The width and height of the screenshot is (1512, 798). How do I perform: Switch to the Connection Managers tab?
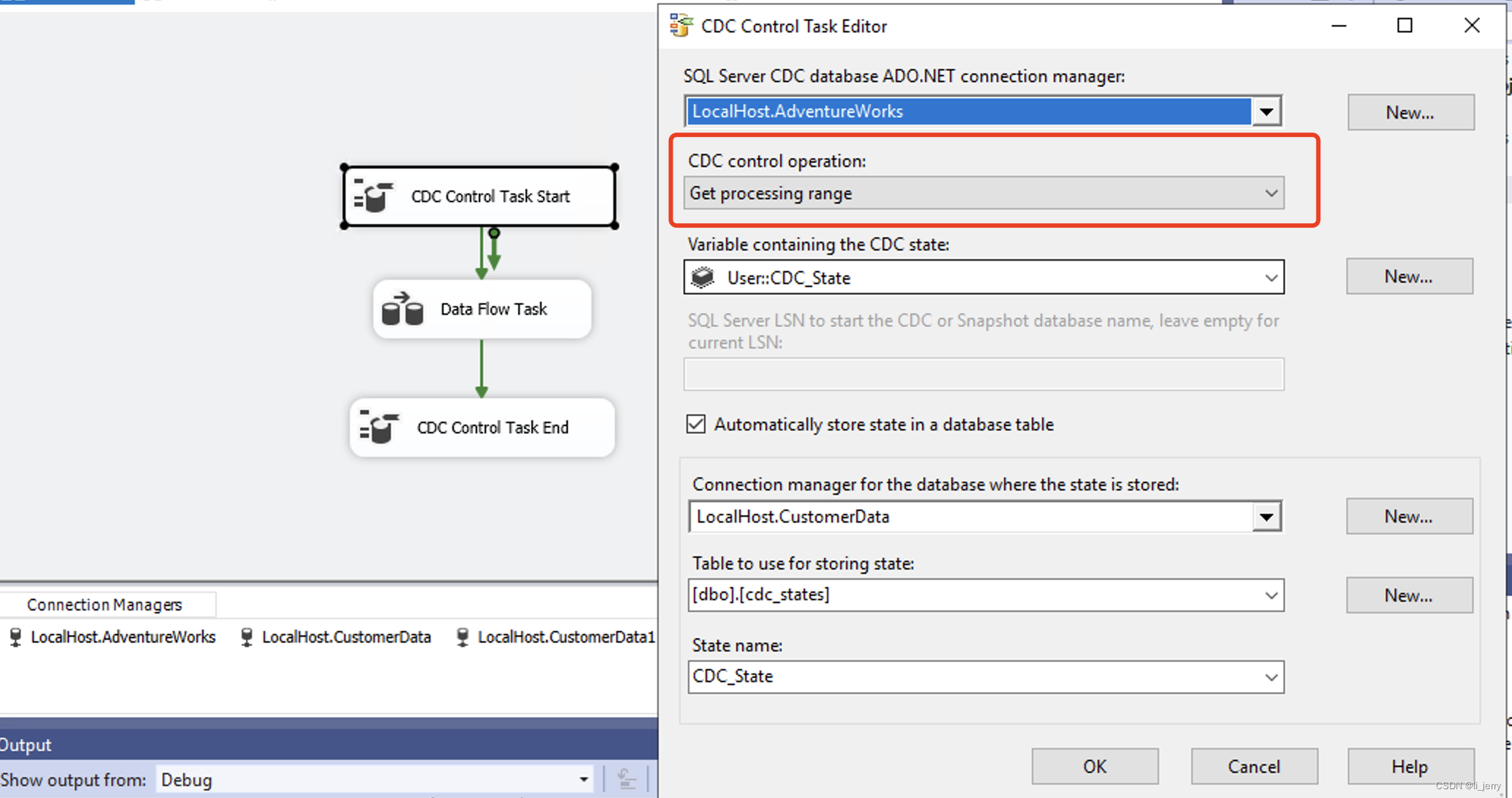click(105, 605)
